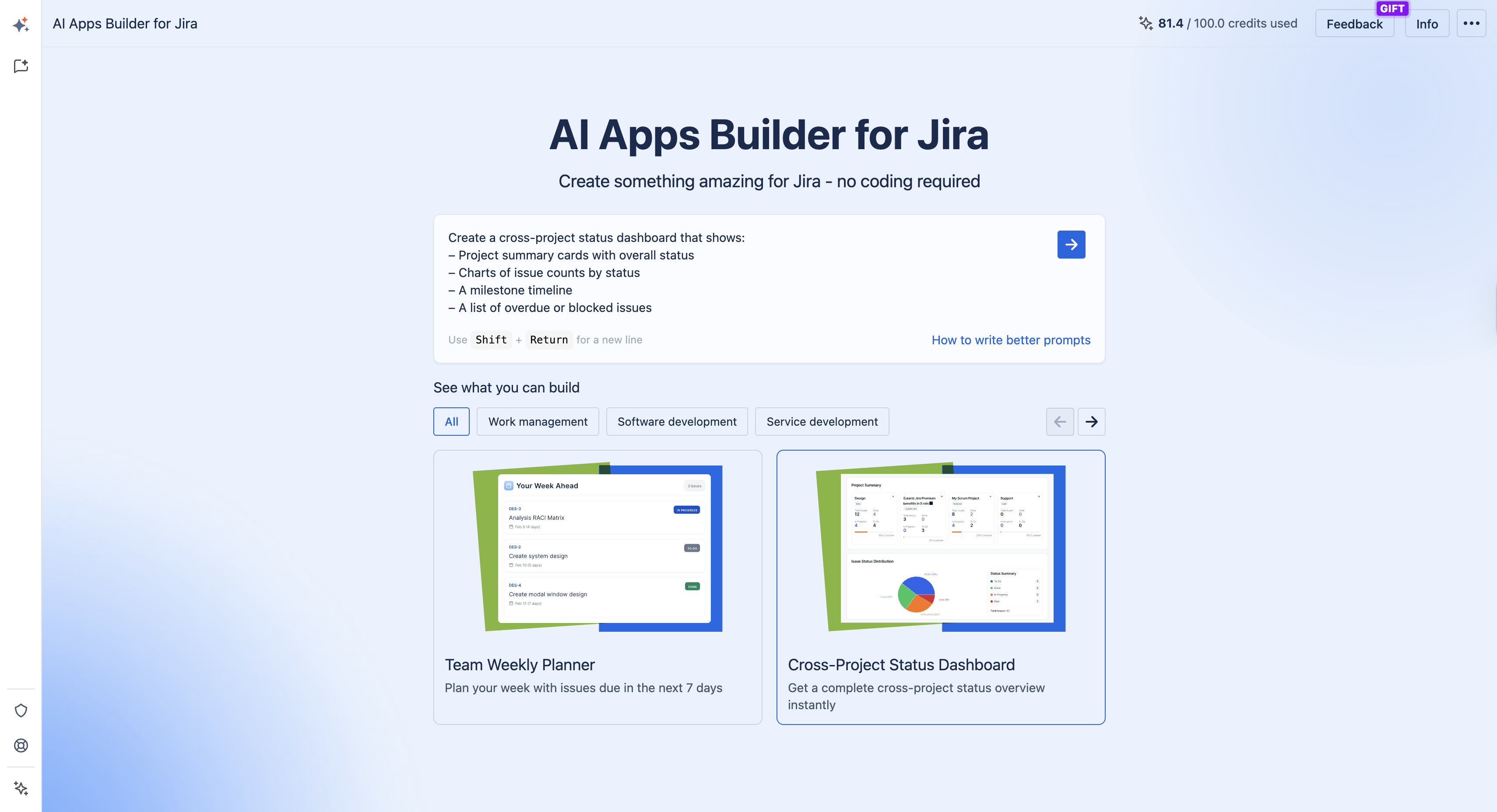Select the Service development filter
Screen dimensions: 1497x812
tap(822, 422)
